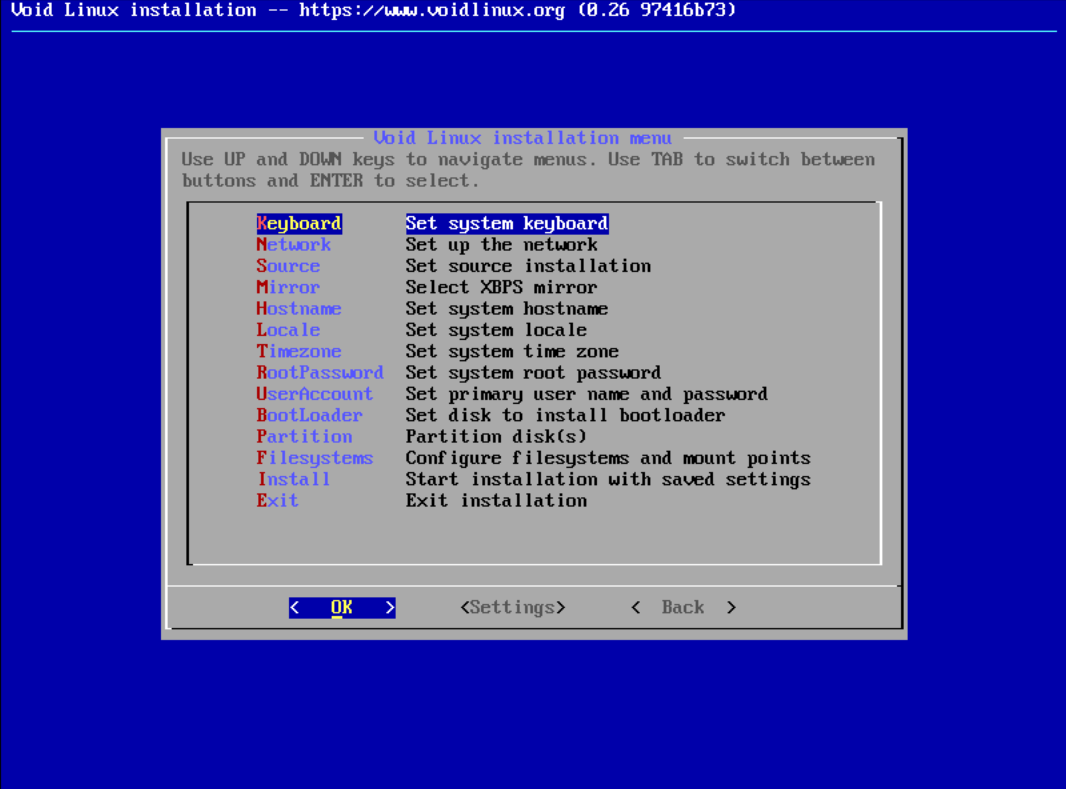
Task: Choose the Locale option
Action: tap(288, 330)
